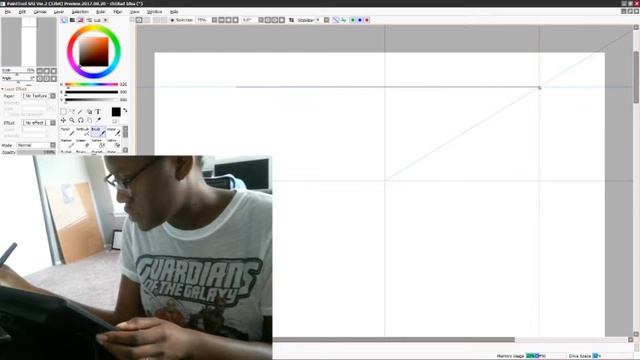Open the File menu
The width and height of the screenshot is (640, 360).
[7, 12]
